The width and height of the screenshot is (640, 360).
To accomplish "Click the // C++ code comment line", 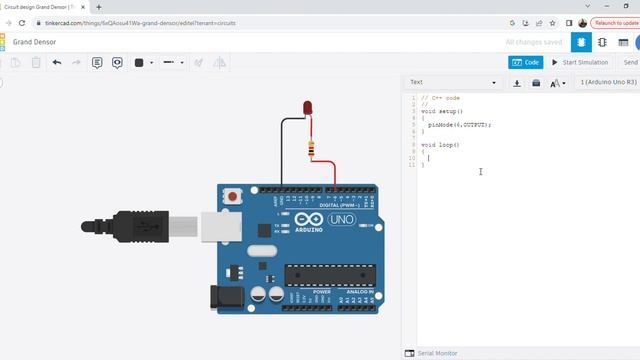I will coord(440,98).
